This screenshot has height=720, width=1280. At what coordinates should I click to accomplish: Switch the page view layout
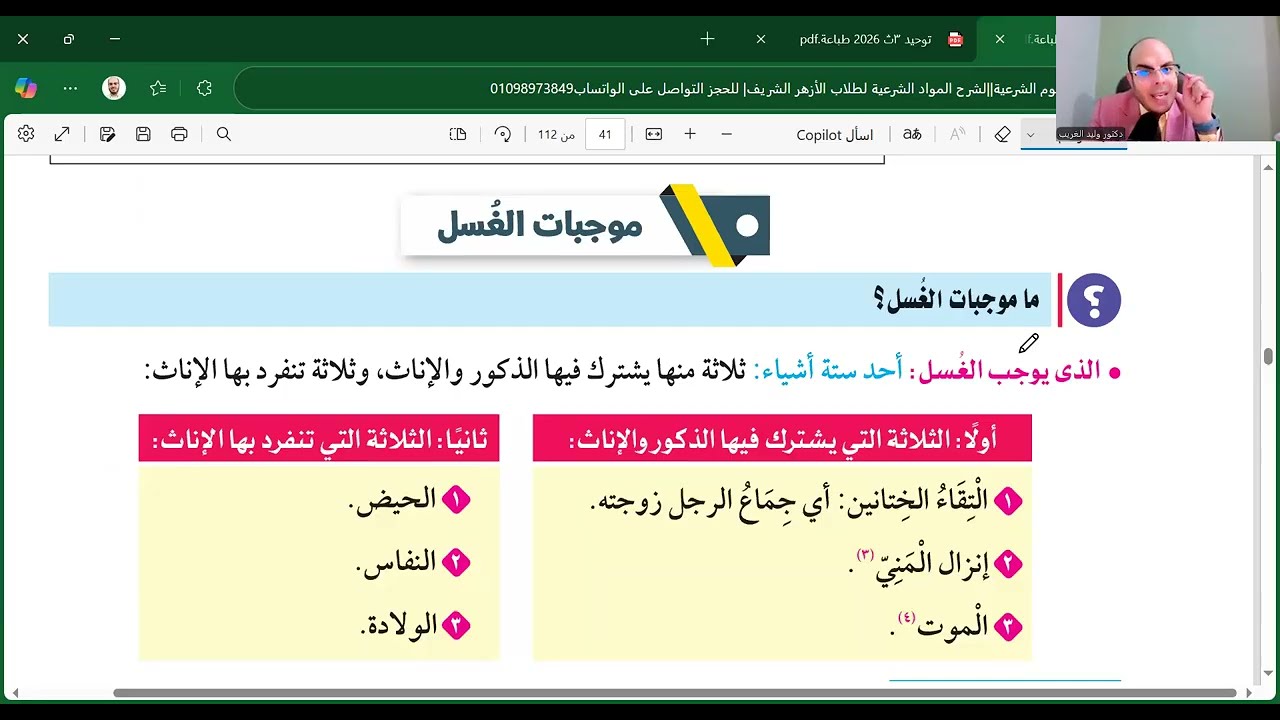(458, 134)
